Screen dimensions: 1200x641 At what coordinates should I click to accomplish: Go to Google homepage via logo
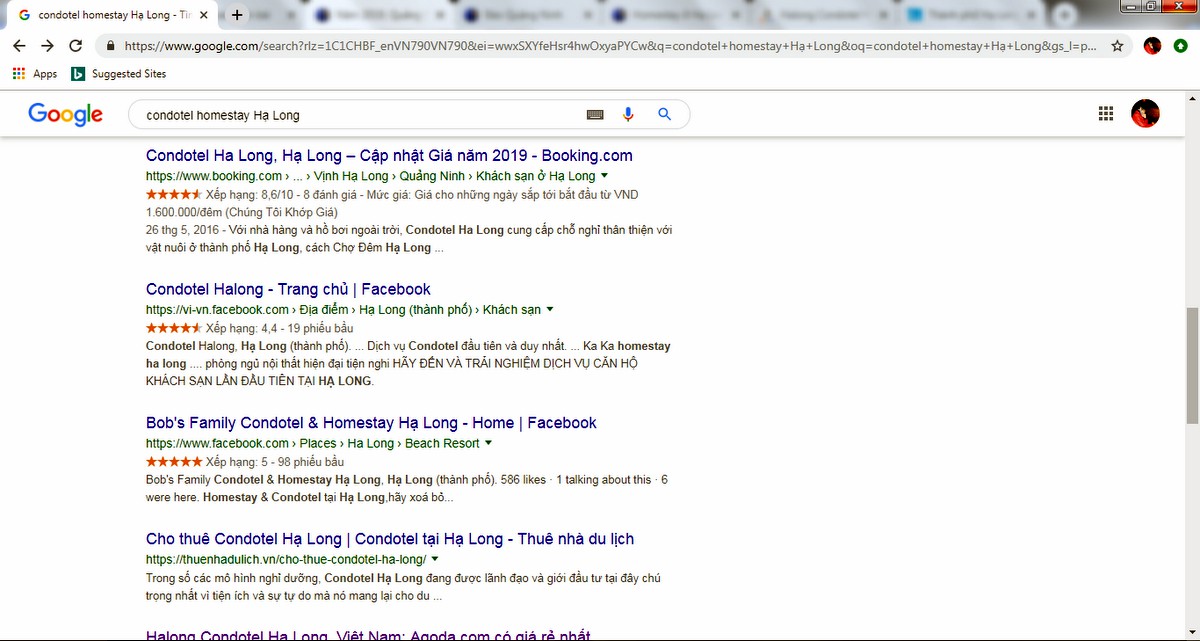tap(65, 114)
